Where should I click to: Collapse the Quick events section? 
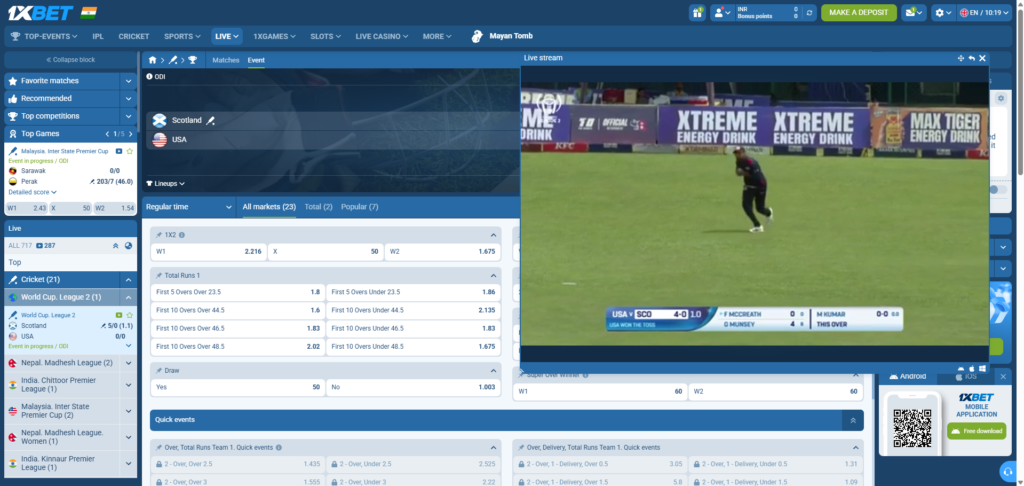point(852,420)
